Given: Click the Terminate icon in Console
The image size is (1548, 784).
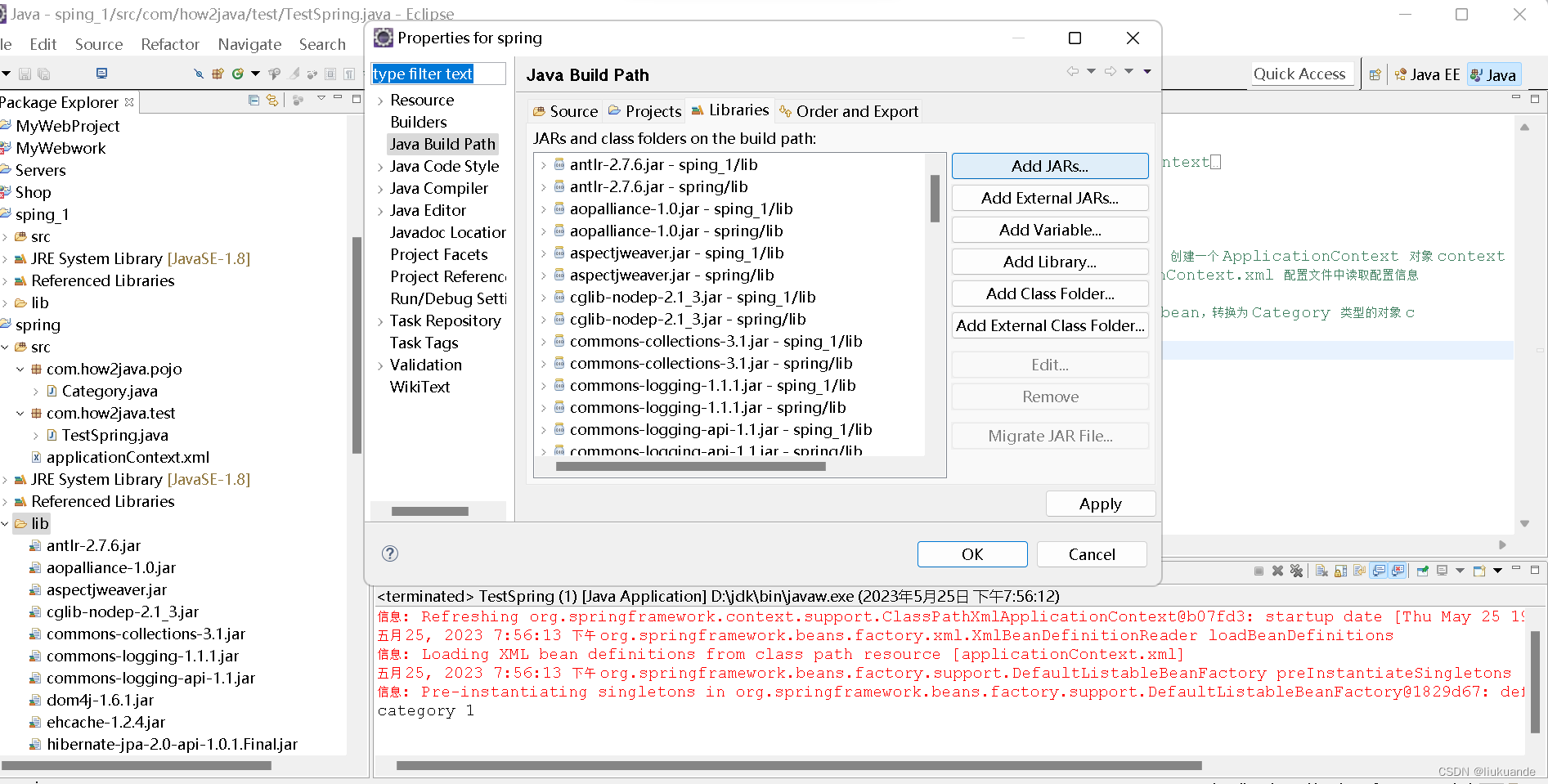Looking at the screenshot, I should click(x=1259, y=571).
